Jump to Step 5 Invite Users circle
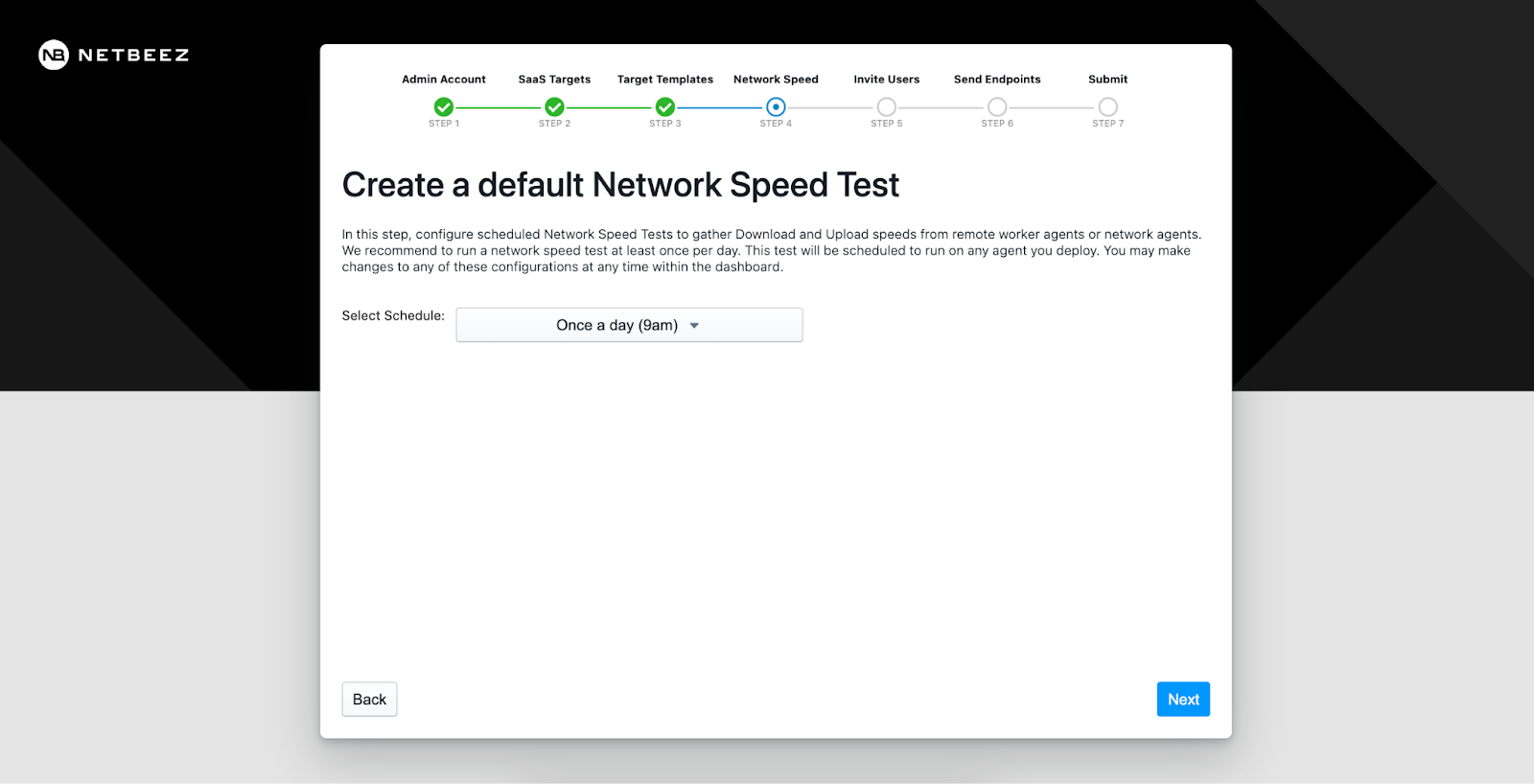The width and height of the screenshot is (1534, 784). pyautogui.click(x=887, y=106)
